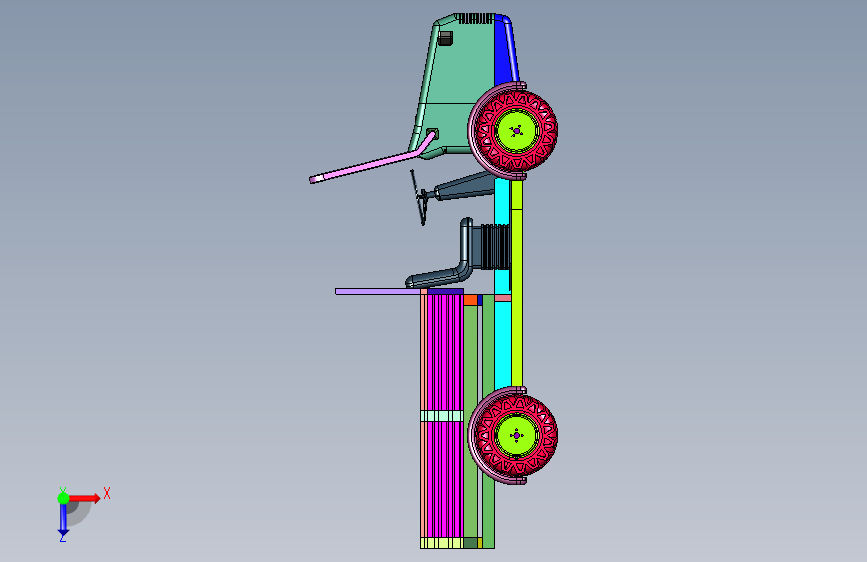This screenshot has width=867, height=562.
Task: Select the orange block beside the magenta panels
Action: click(471, 300)
